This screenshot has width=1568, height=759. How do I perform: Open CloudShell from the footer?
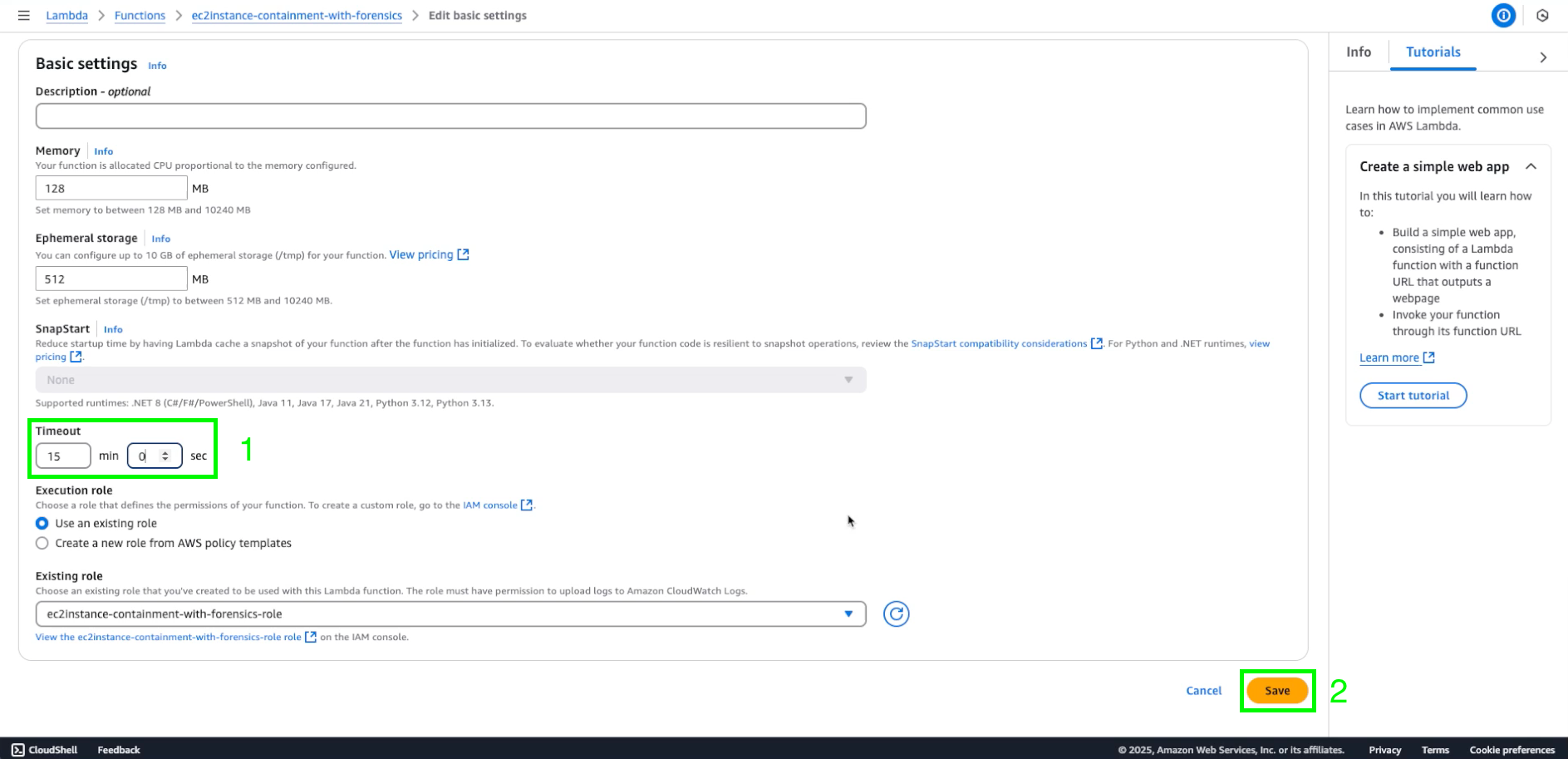pos(45,750)
